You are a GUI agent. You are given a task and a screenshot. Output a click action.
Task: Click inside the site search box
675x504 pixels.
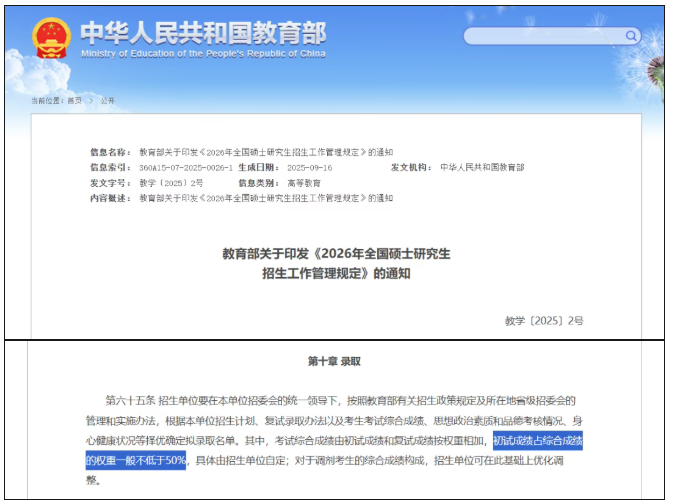[545, 36]
